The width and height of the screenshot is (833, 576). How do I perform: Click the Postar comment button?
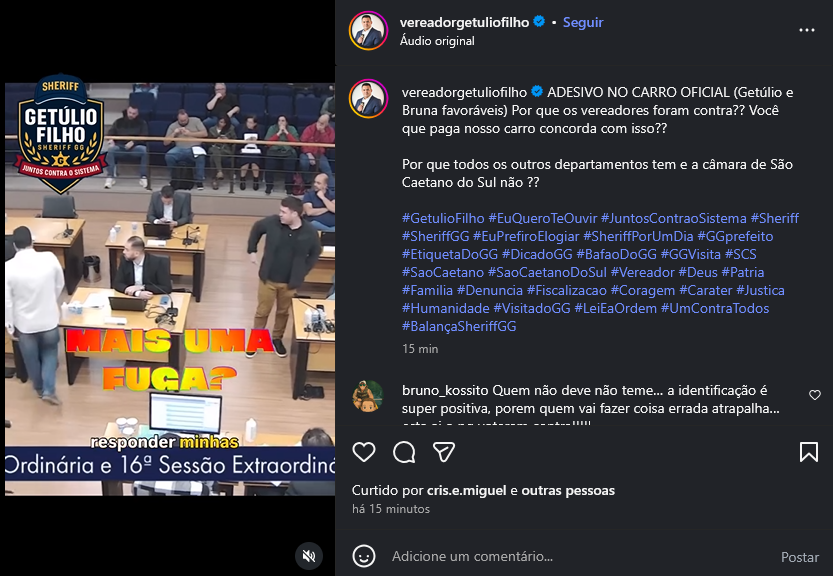pos(800,557)
